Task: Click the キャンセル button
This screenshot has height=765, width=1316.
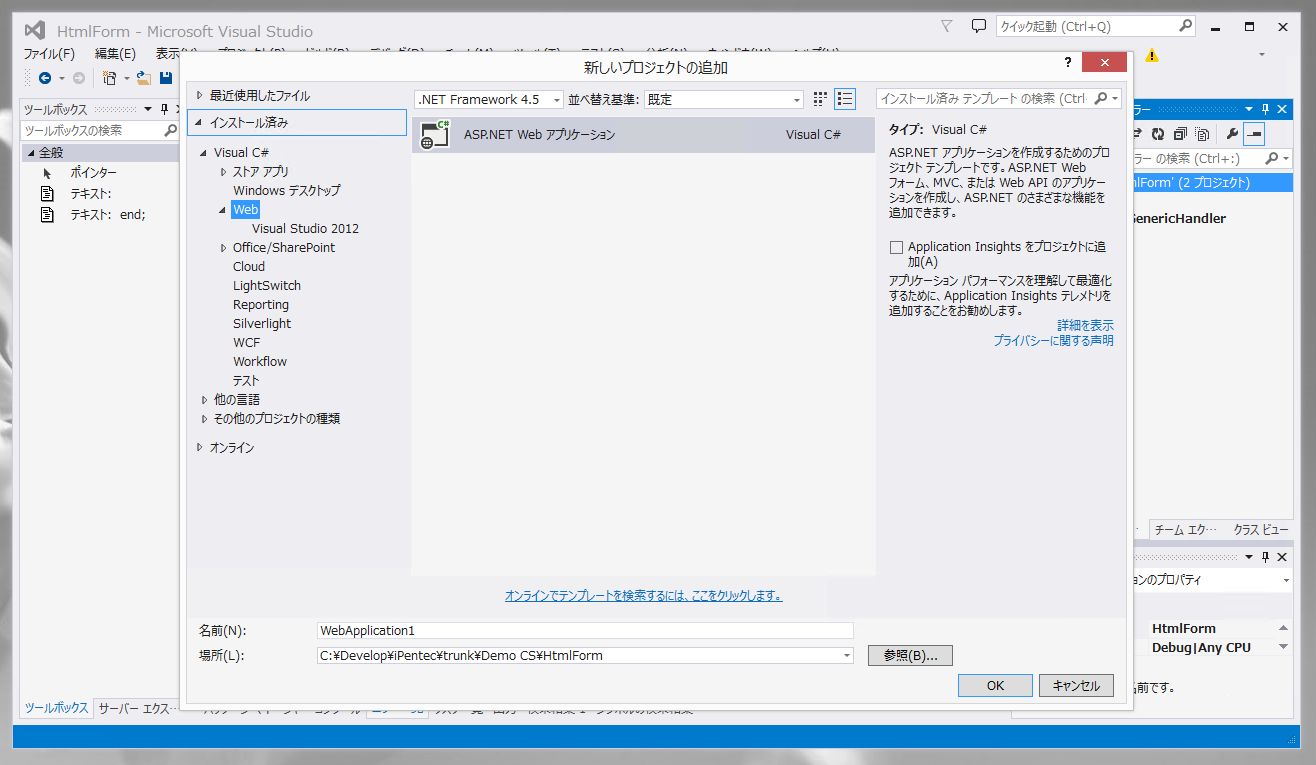Action: coord(1076,686)
